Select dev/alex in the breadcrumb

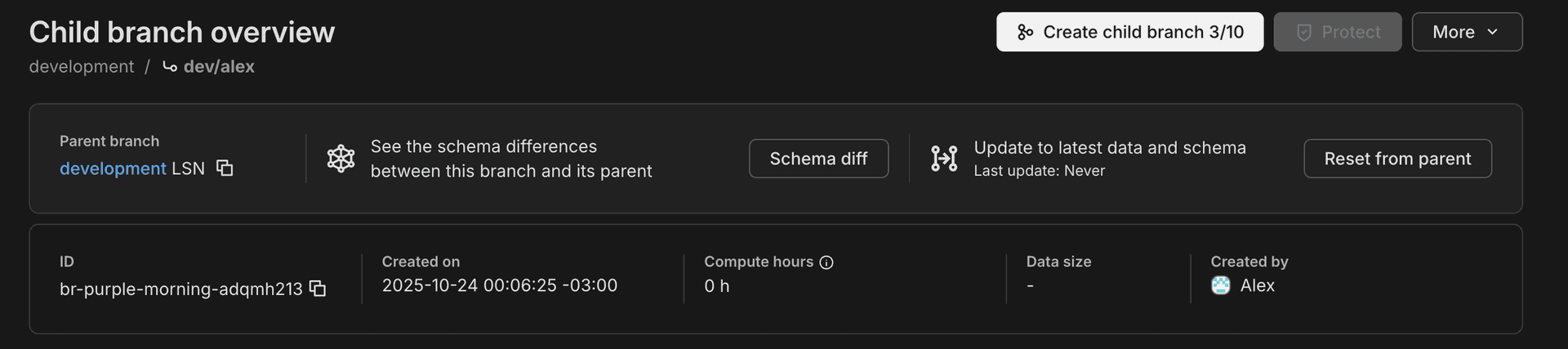[x=219, y=67]
